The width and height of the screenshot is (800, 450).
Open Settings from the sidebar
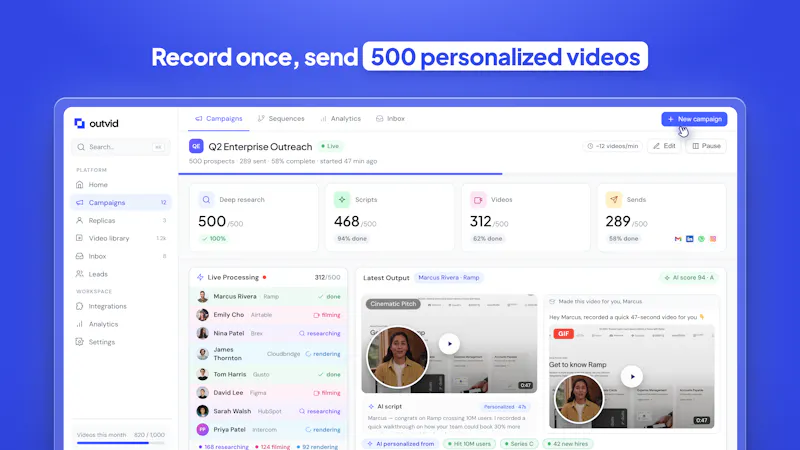tap(120, 342)
